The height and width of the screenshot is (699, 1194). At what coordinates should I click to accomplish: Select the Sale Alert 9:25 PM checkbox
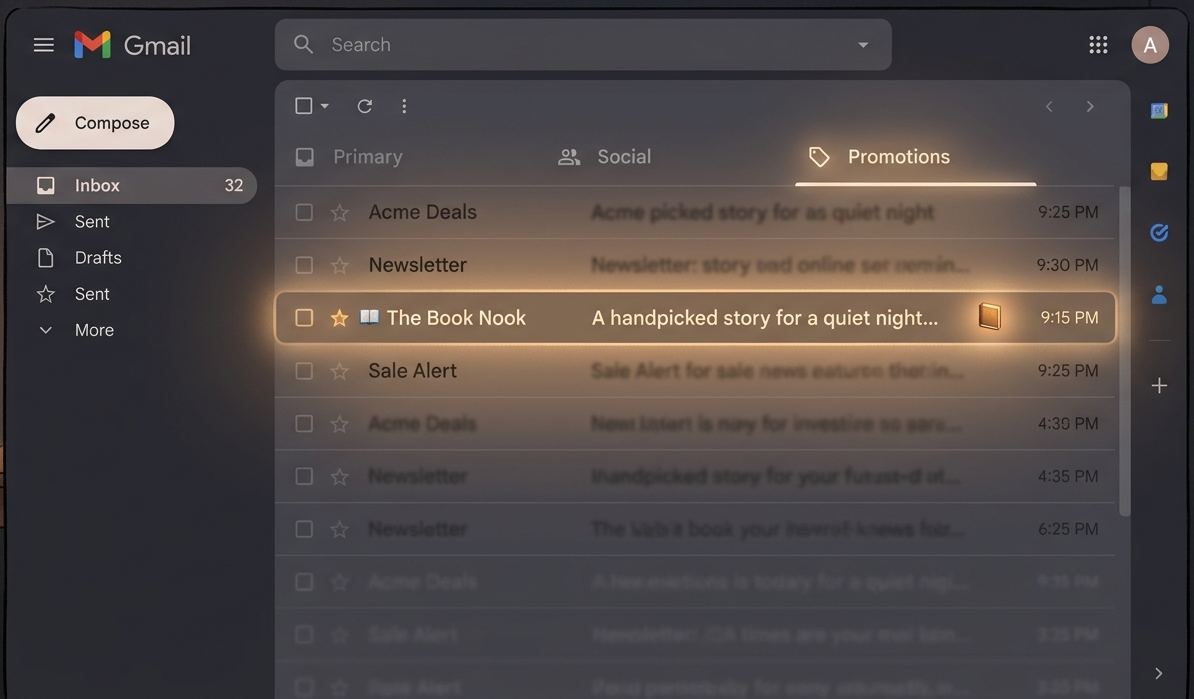(304, 371)
